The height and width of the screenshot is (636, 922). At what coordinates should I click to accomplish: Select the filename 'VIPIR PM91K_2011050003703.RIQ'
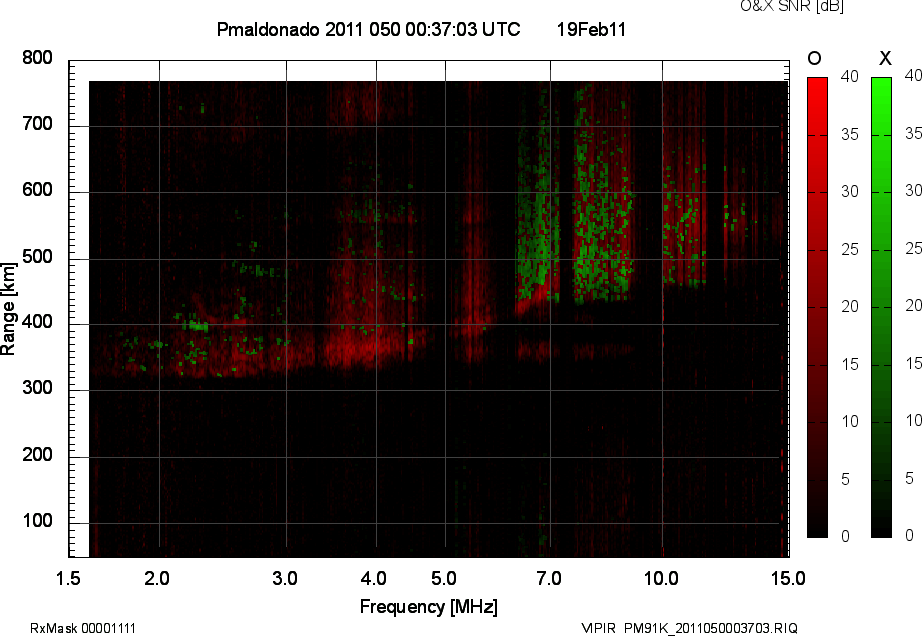pyautogui.click(x=689, y=628)
